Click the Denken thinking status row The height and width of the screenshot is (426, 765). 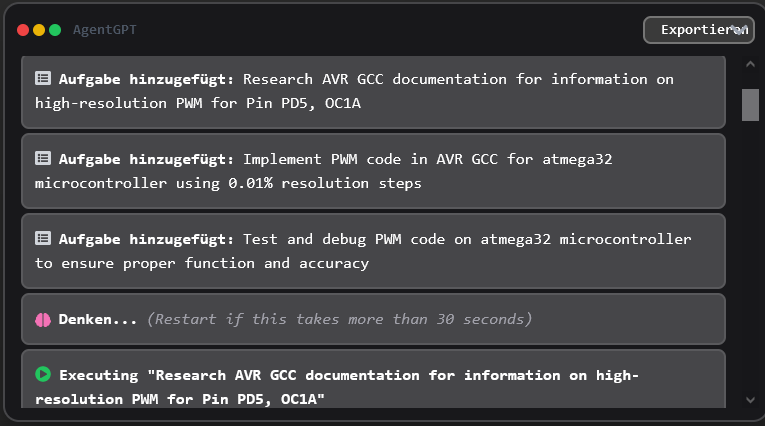pyautogui.click(x=373, y=319)
